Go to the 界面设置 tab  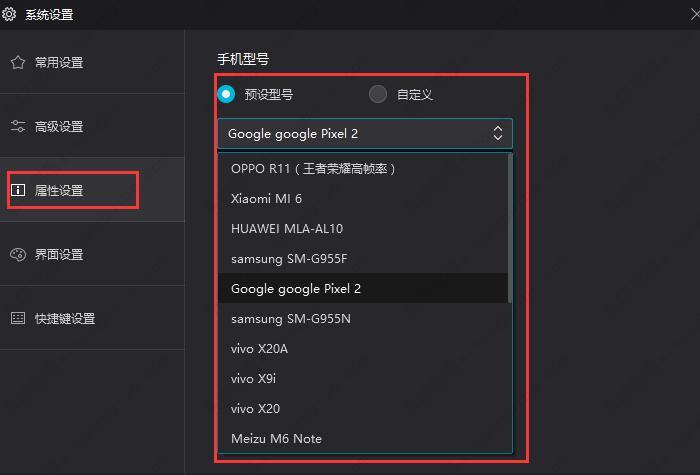click(92, 254)
